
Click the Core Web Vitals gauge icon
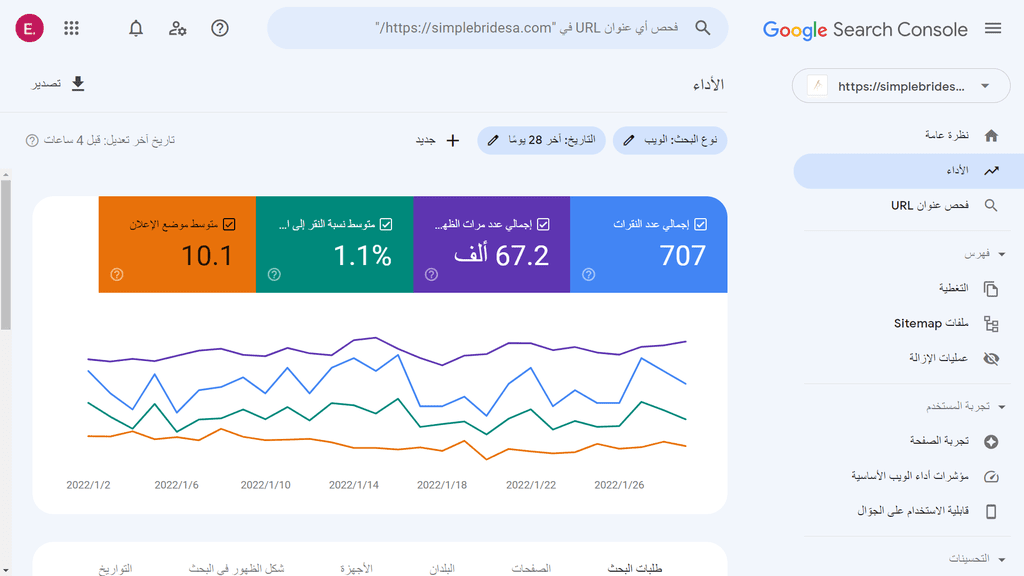[991, 476]
